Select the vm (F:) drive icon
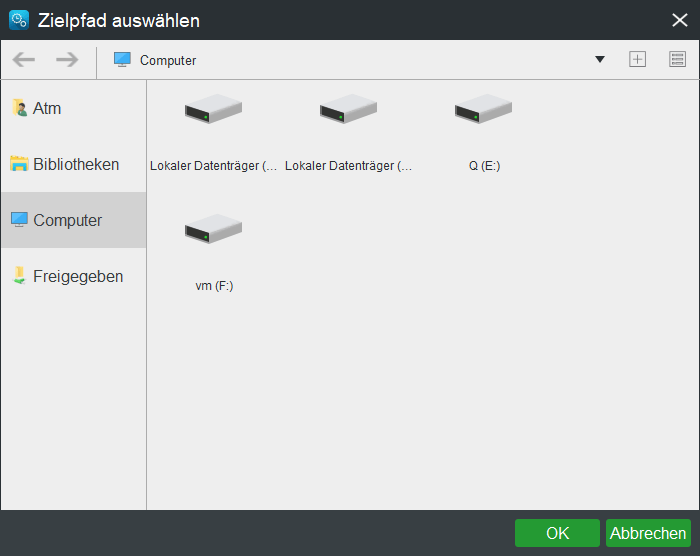The image size is (700, 556). pos(214,229)
